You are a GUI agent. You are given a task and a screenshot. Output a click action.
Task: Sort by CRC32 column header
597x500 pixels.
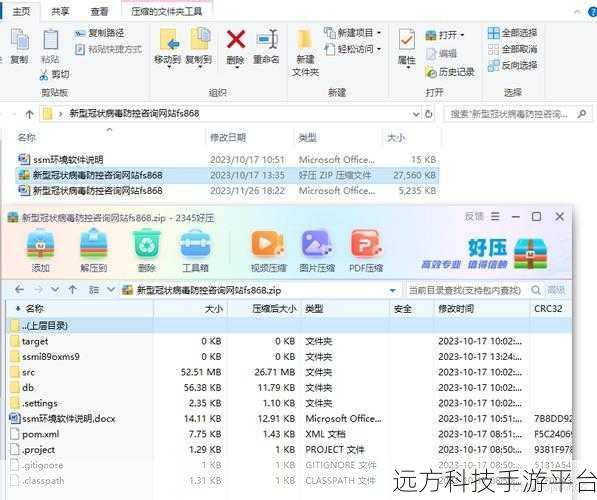pyautogui.click(x=548, y=309)
